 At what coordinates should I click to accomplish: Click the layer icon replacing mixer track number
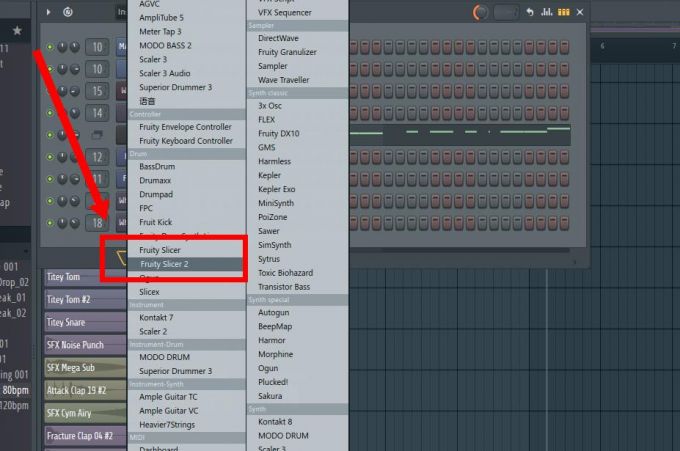tap(97, 135)
